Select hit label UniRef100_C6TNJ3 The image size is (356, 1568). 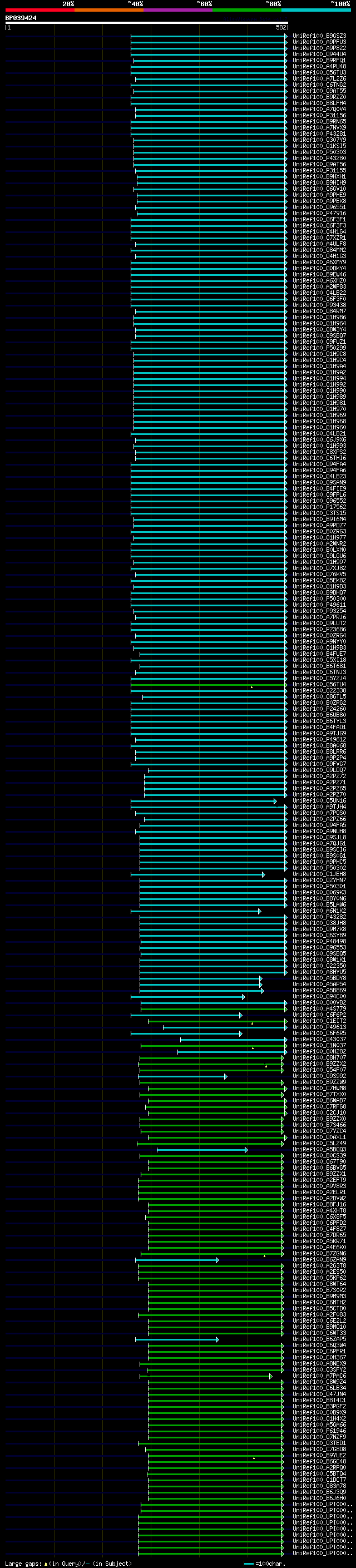tap(319, 672)
